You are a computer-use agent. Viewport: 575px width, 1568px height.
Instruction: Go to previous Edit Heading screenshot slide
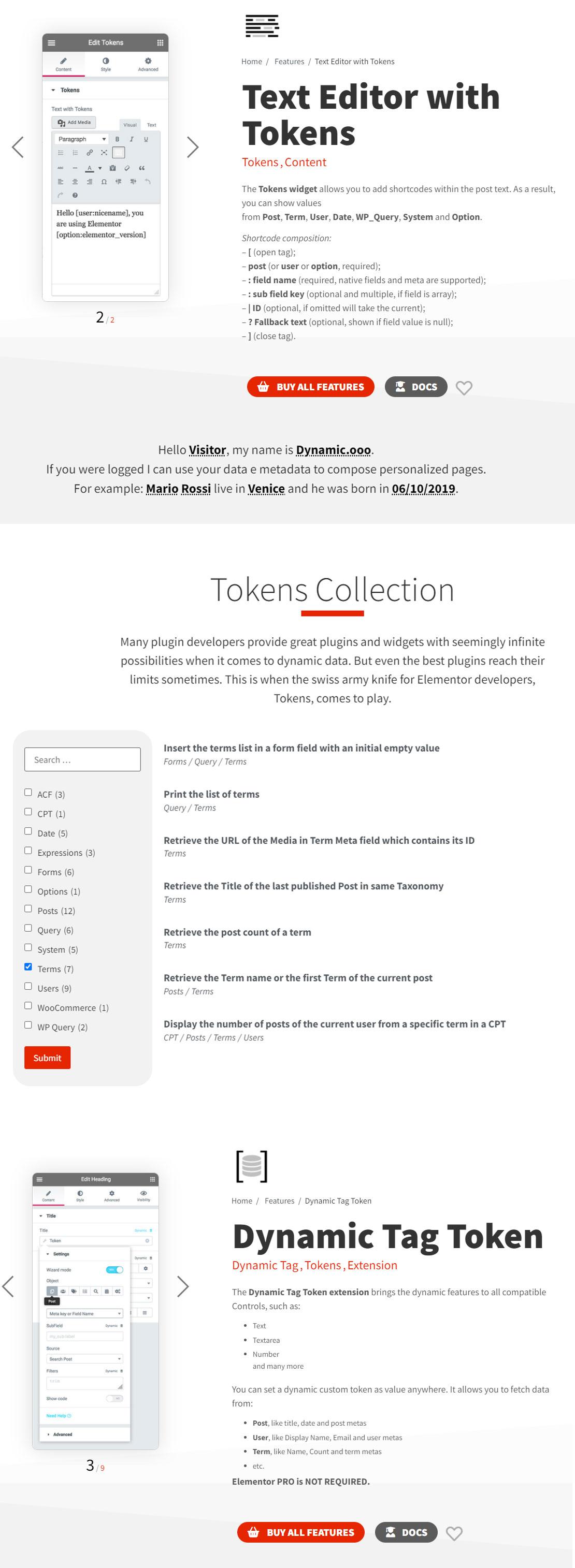click(8, 1286)
